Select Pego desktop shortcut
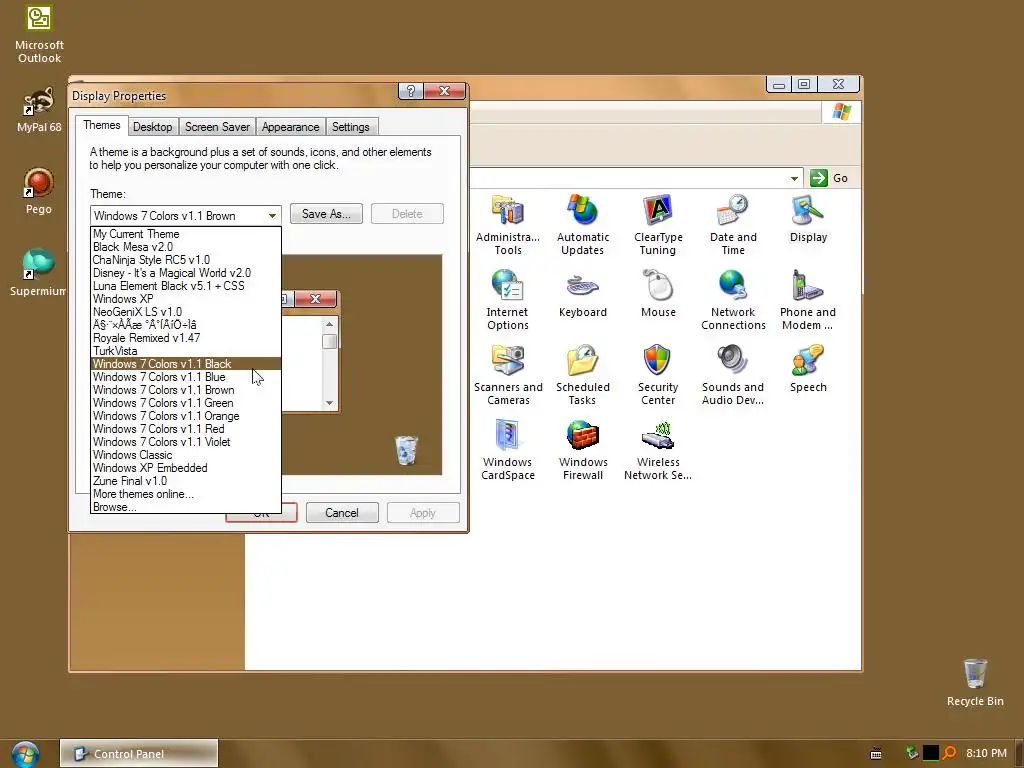This screenshot has height=768, width=1024. pyautogui.click(x=39, y=191)
